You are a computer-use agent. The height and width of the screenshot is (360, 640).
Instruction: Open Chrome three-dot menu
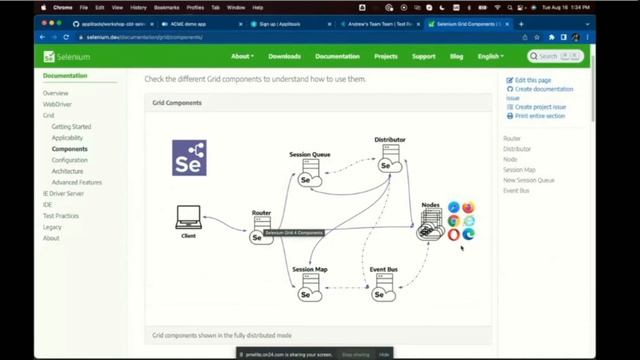click(x=588, y=37)
